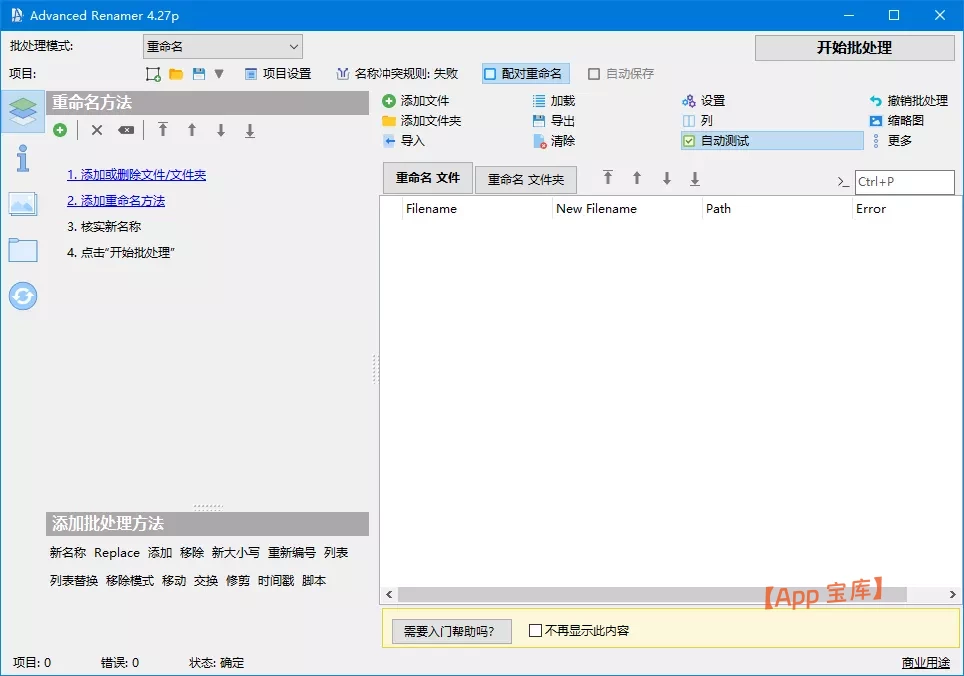Sort by Filename column header
The image size is (964, 676).
pos(476,209)
